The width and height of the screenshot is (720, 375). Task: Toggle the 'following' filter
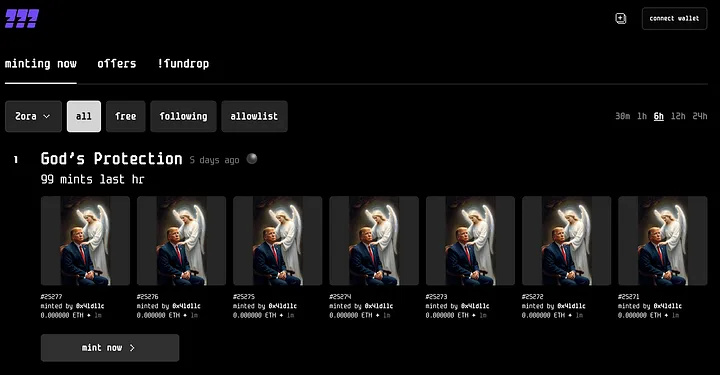pos(183,117)
